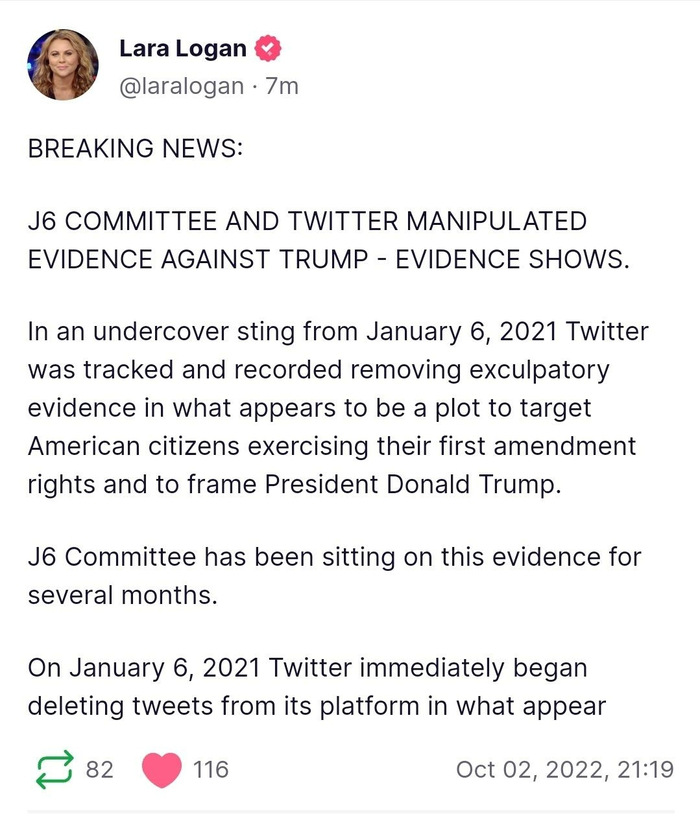Click the Oct 02, 2022, 21:19 date

564,769
